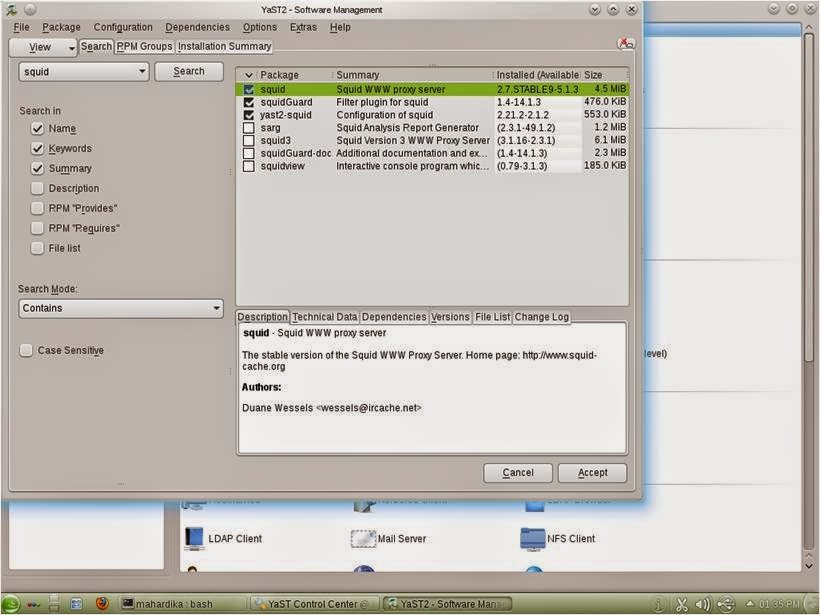
Task: Open the Search Mode Contains dropdown
Action: [x=121, y=309]
